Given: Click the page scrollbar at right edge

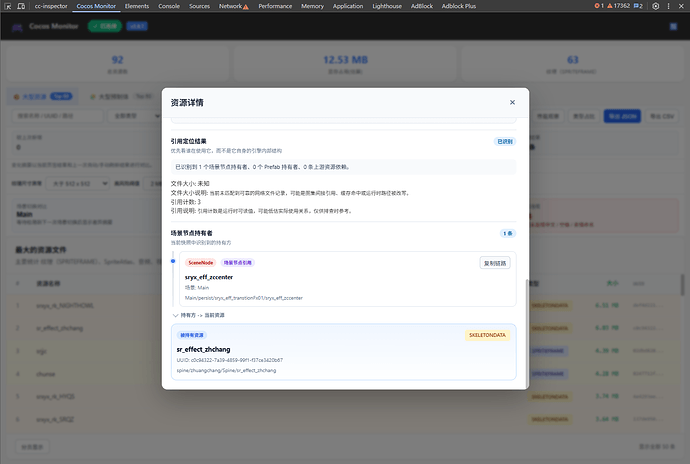Looking at the screenshot, I should pyautogui.click(x=683, y=284).
